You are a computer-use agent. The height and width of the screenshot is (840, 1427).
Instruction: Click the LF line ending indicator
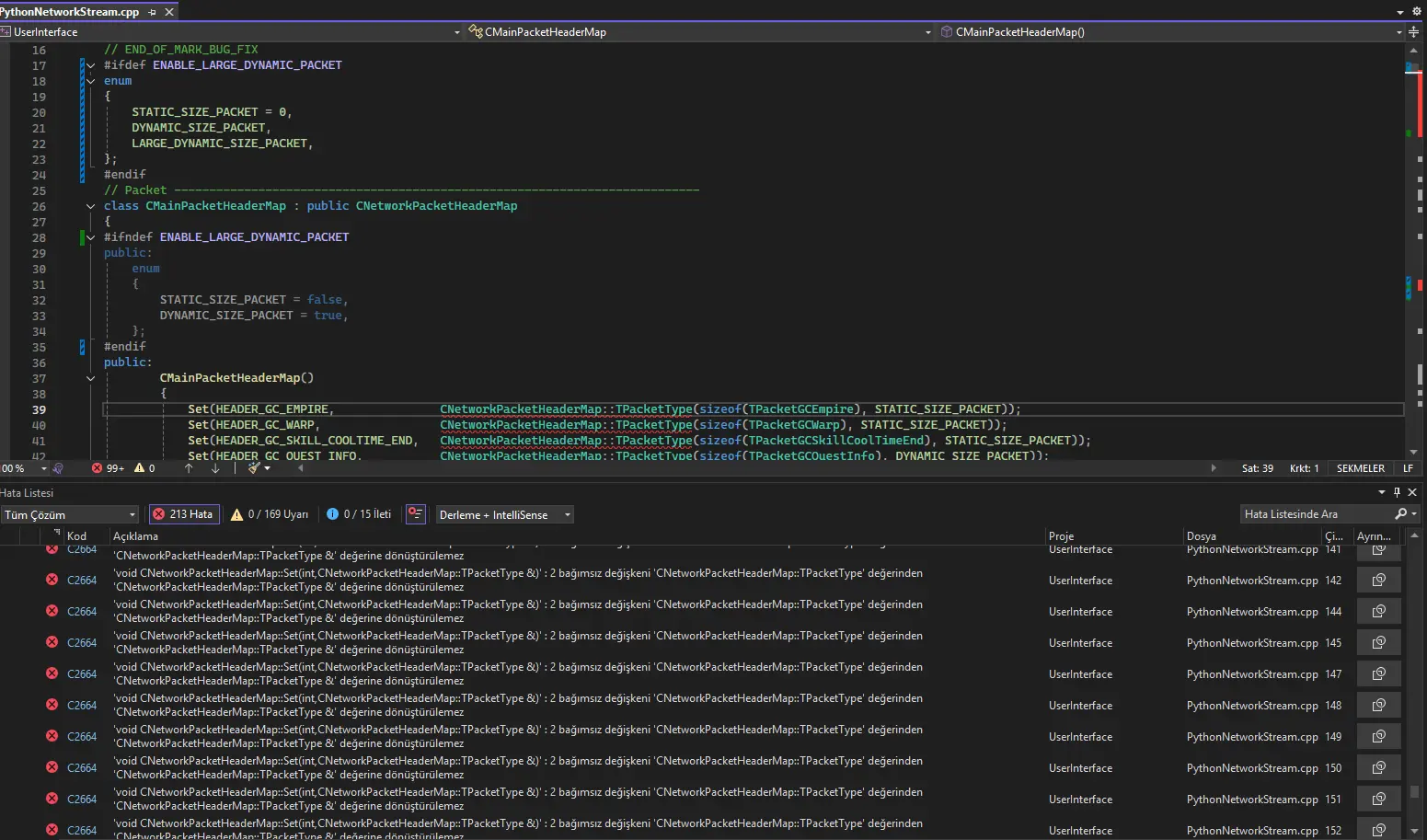tap(1408, 468)
